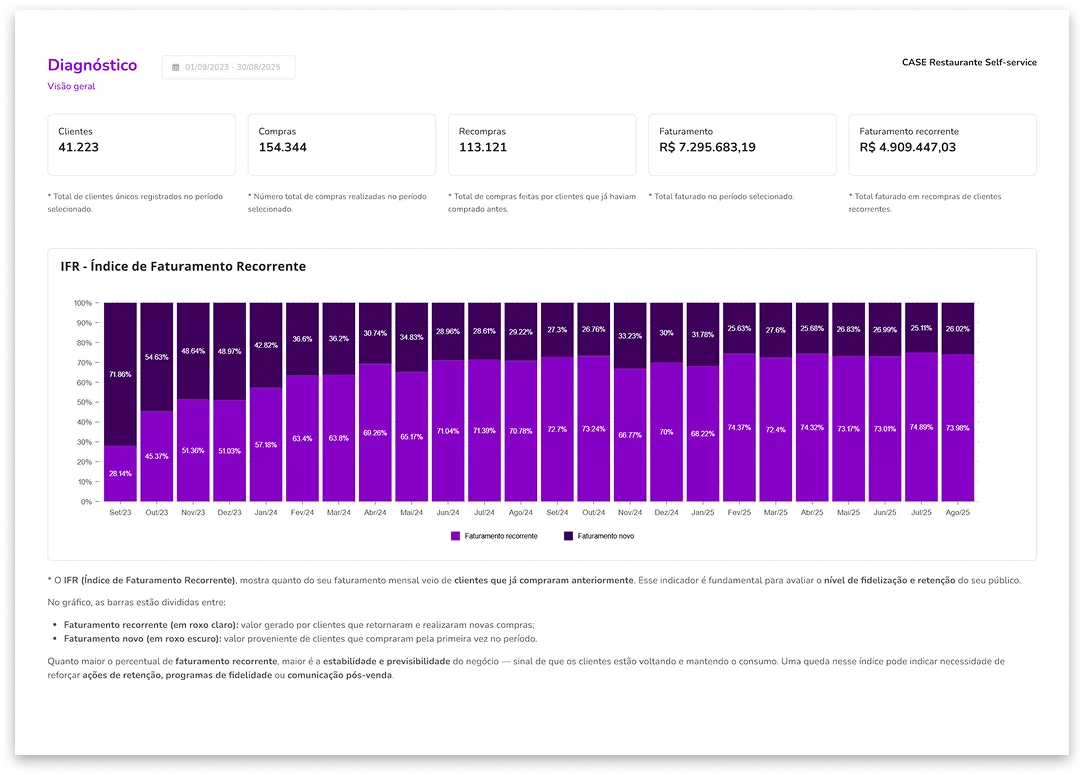Click the Visão geral link
The height and width of the screenshot is (775, 1084).
[x=71, y=86]
